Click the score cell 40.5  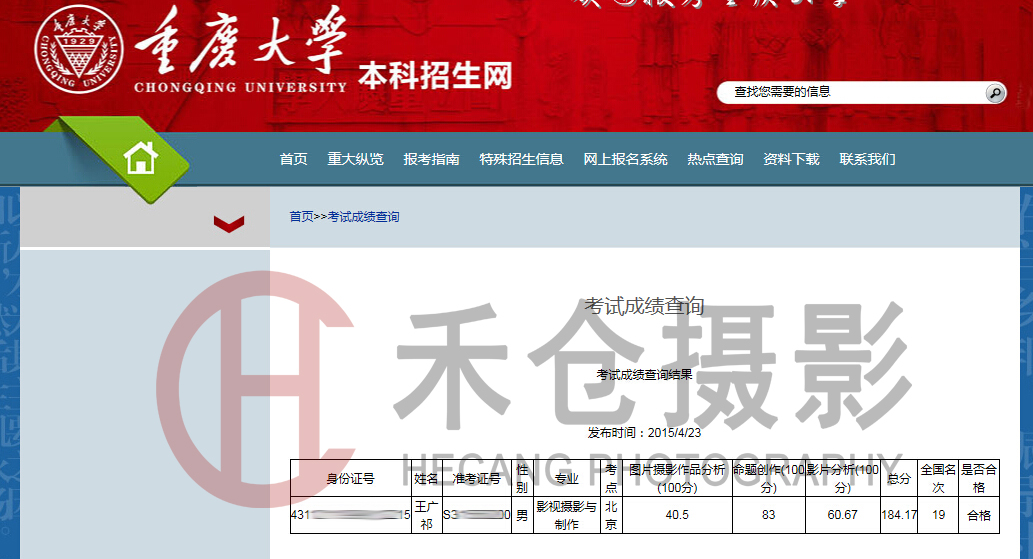677,515
